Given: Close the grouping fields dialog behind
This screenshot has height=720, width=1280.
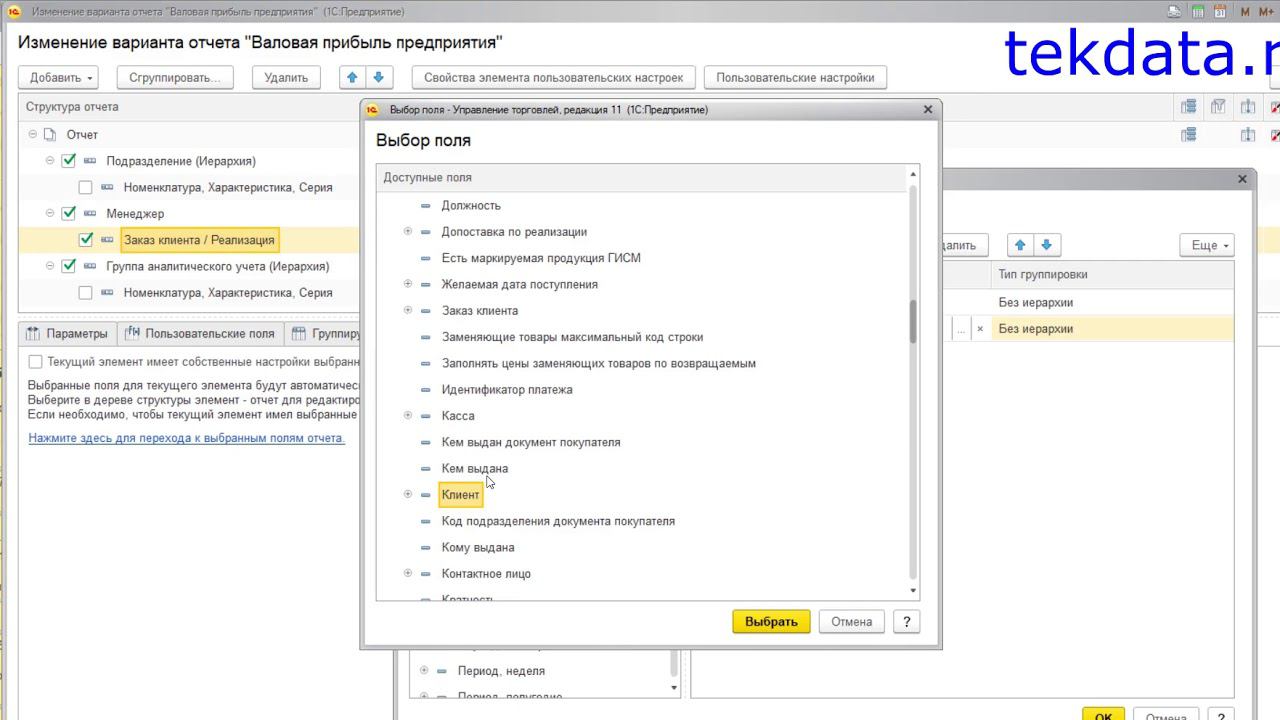Looking at the screenshot, I should click(x=1242, y=179).
